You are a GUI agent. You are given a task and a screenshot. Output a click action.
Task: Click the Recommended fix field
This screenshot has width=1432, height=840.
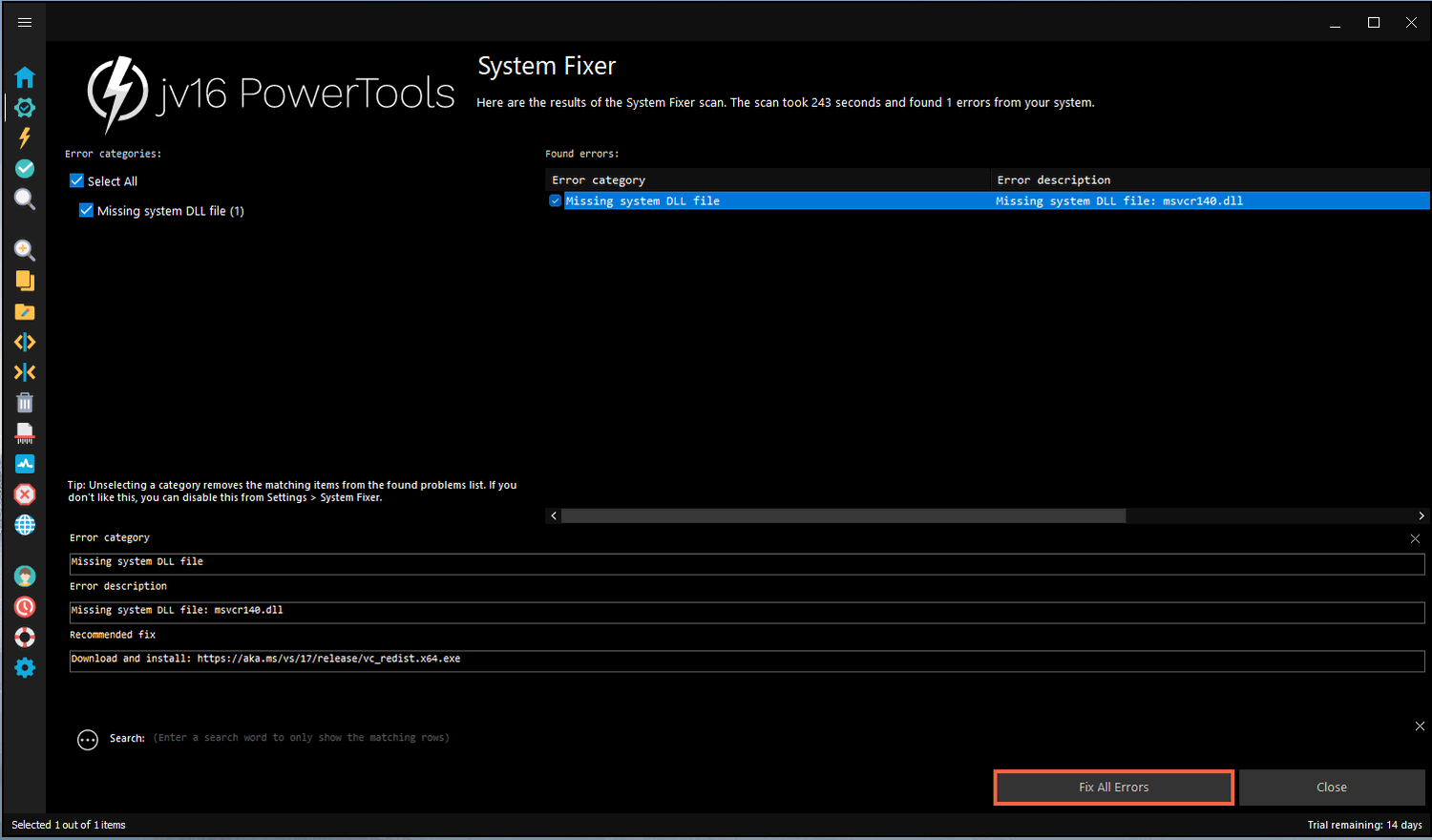coord(747,661)
